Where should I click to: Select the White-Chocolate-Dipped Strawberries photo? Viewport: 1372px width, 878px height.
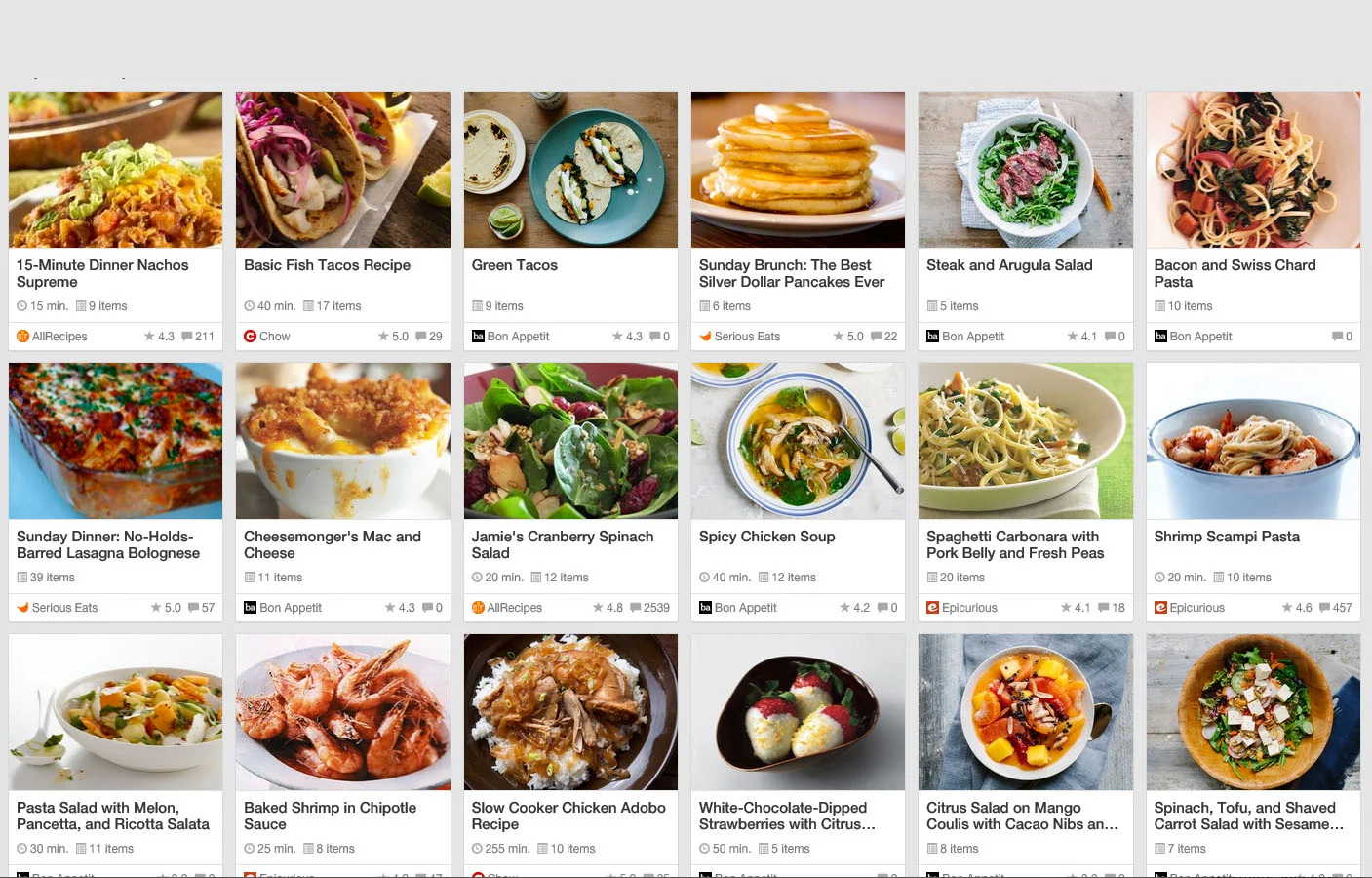[x=798, y=712]
